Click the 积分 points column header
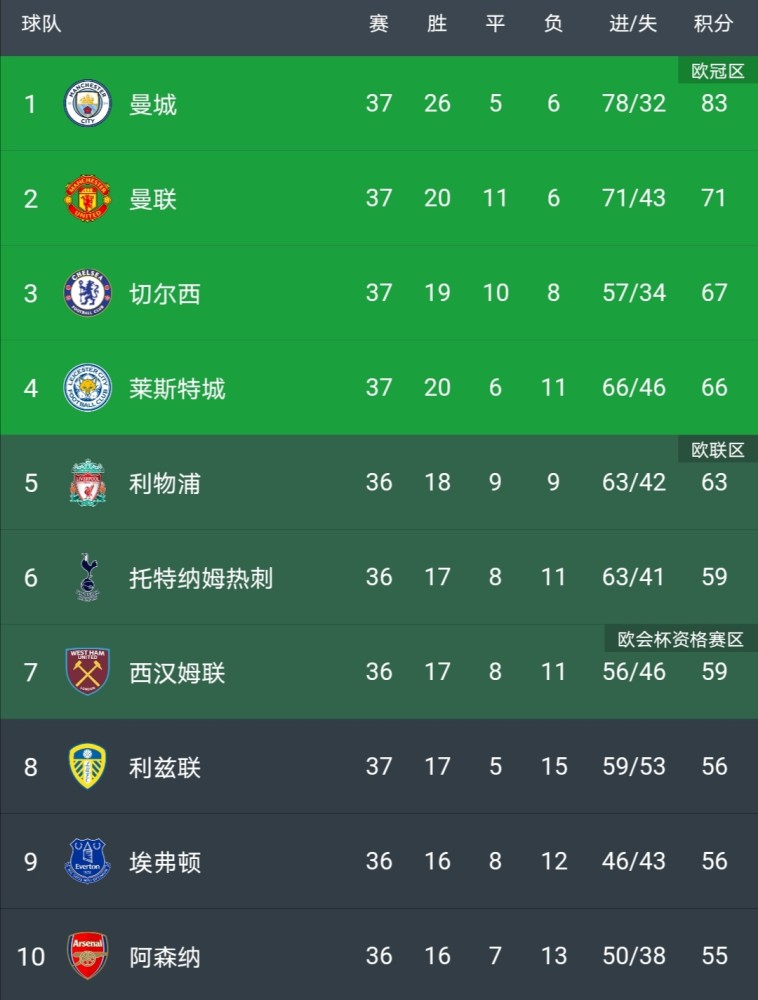This screenshot has width=758, height=1000. pyautogui.click(x=713, y=24)
